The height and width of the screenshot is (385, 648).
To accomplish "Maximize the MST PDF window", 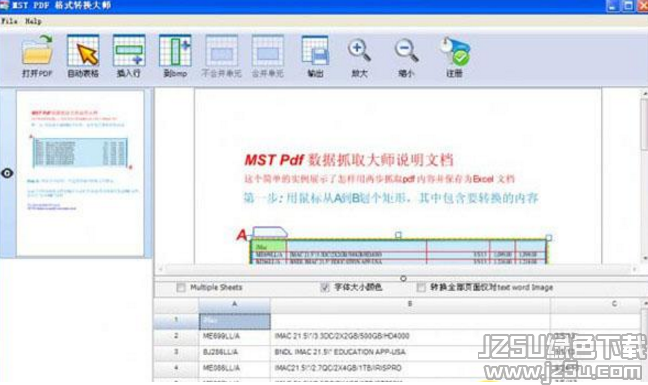I will tap(628, 6).
